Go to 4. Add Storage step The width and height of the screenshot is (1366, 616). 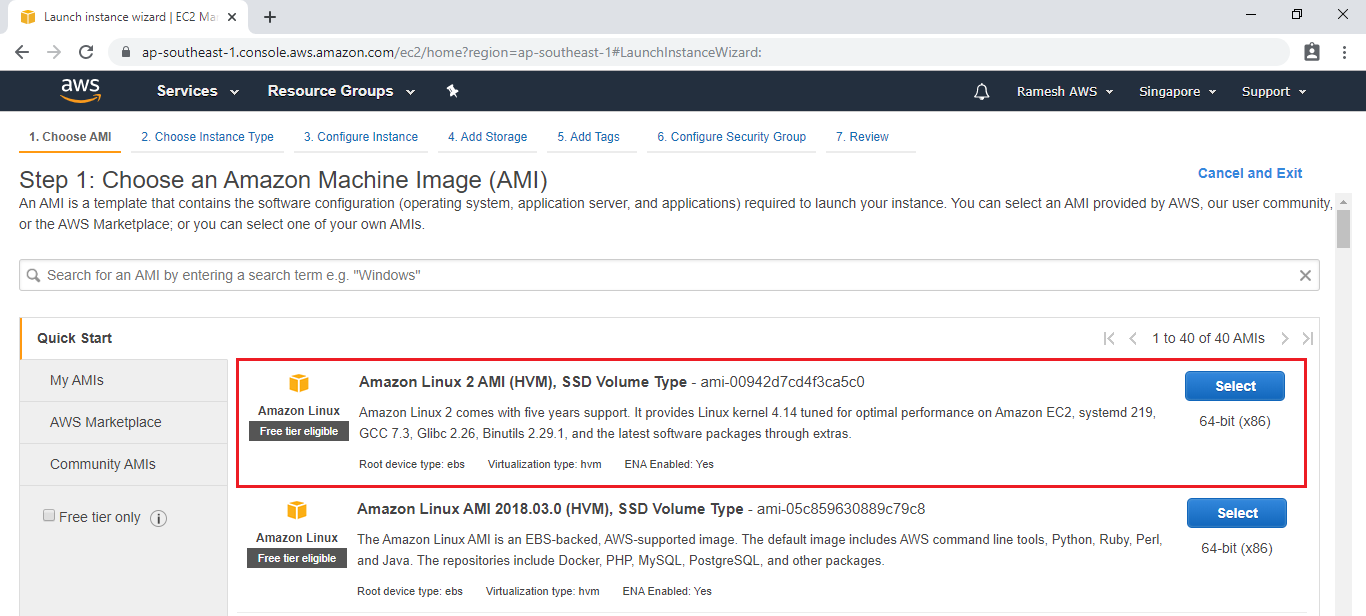point(487,137)
